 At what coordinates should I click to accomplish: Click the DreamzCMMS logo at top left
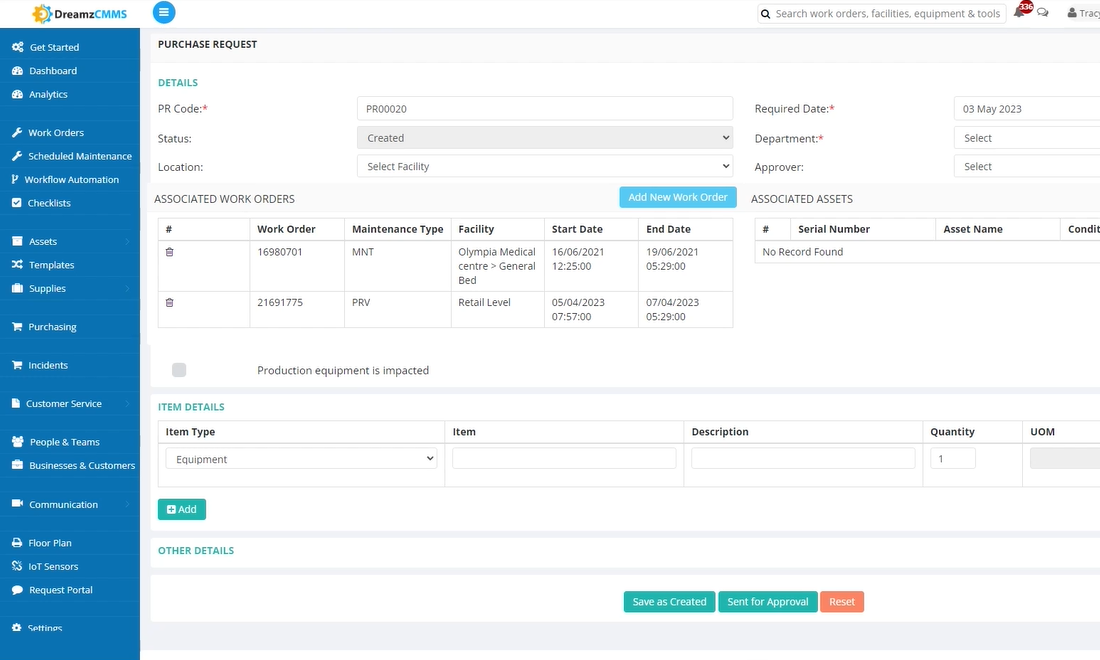pos(76,13)
